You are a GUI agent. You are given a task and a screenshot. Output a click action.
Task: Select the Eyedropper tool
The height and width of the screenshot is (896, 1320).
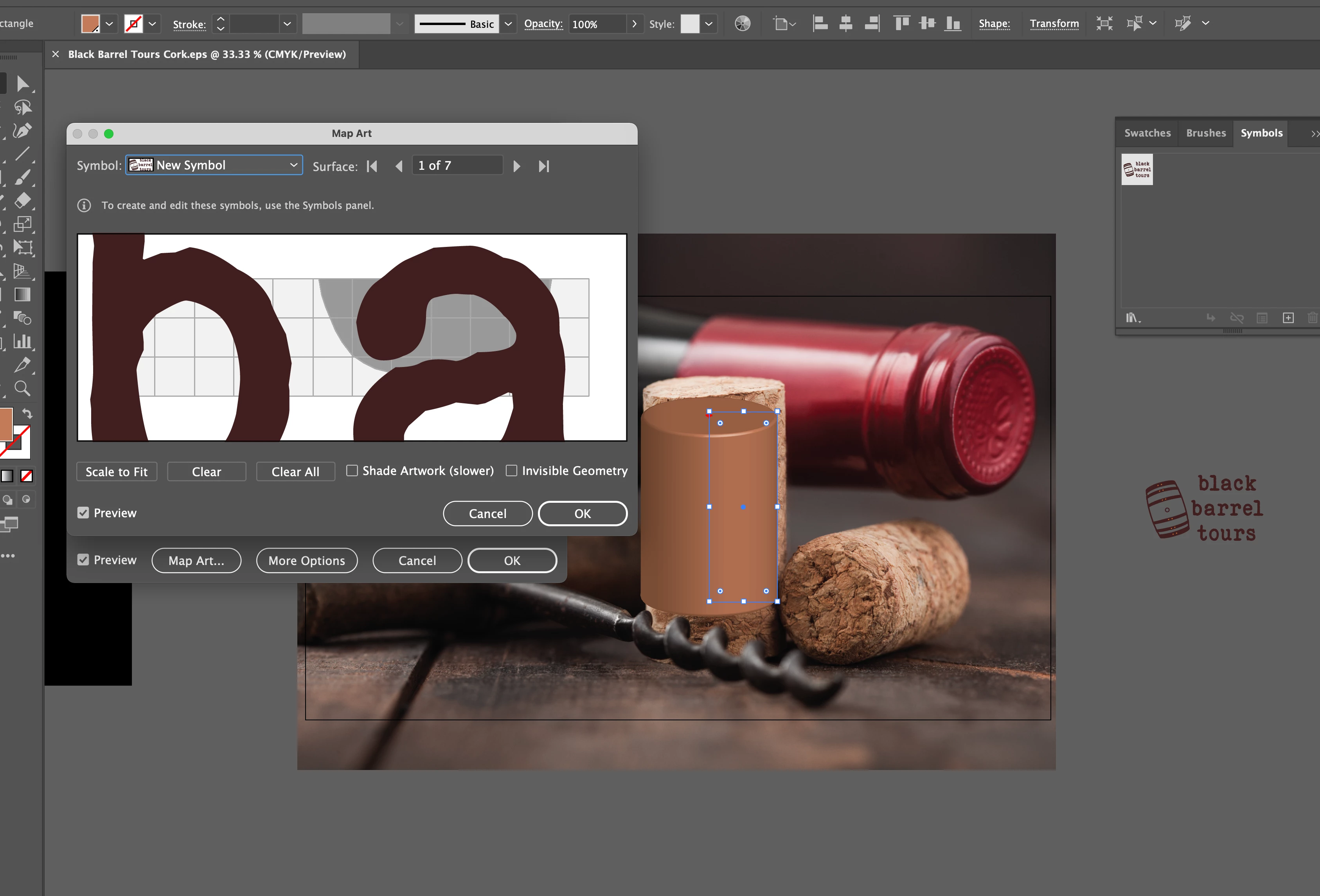tap(22, 365)
